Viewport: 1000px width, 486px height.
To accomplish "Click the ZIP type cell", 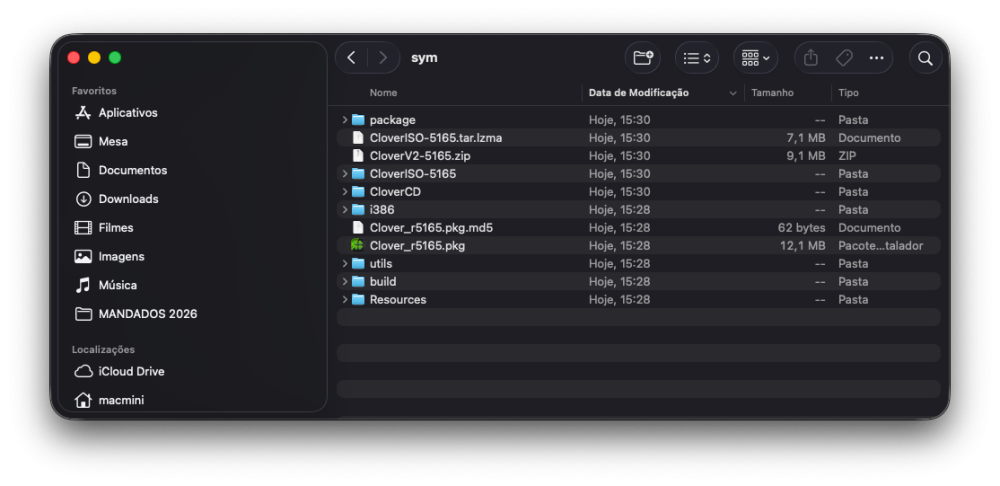I will (847, 156).
